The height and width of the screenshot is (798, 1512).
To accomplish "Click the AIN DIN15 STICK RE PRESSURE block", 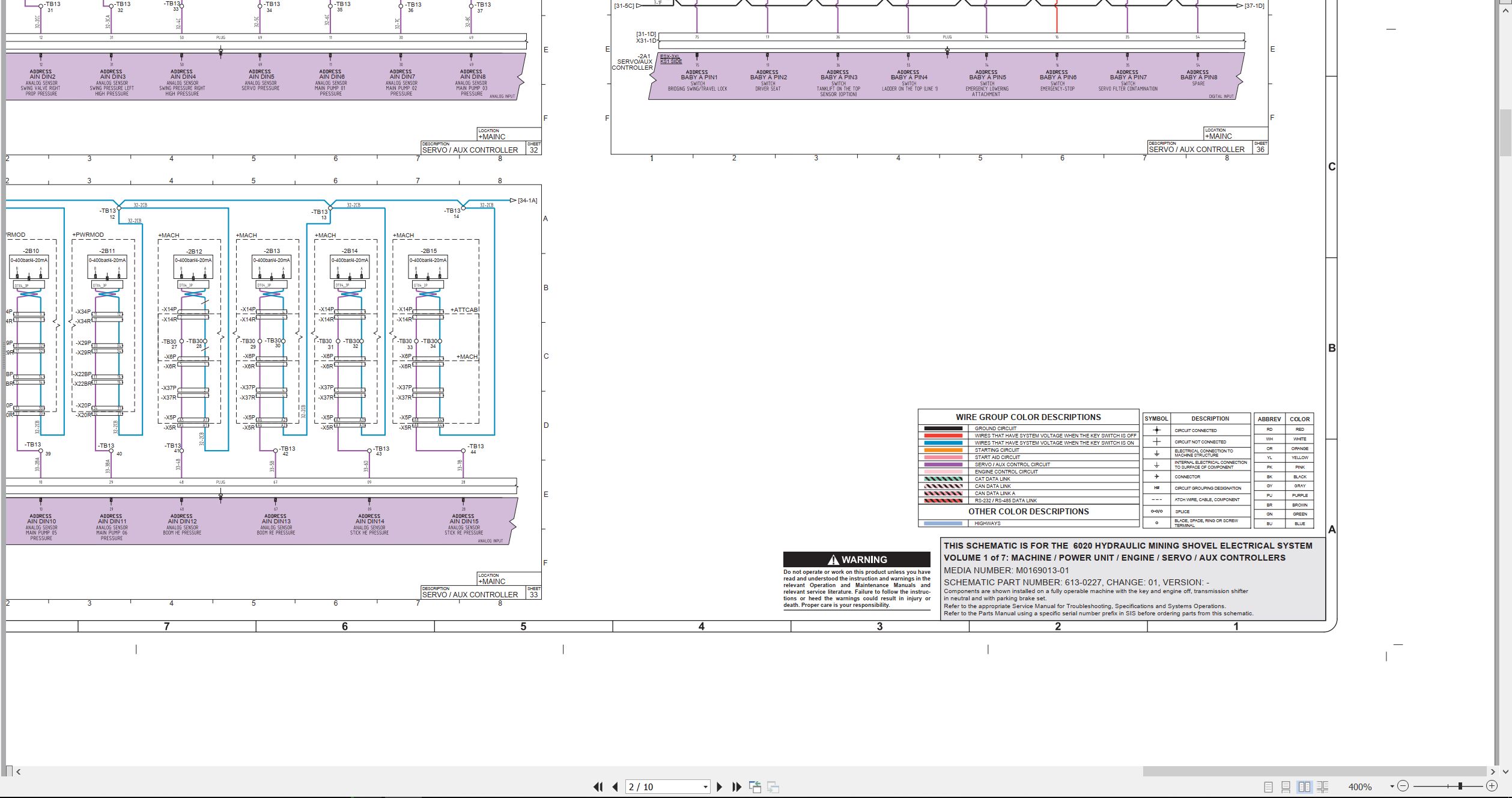I will click(x=463, y=524).
